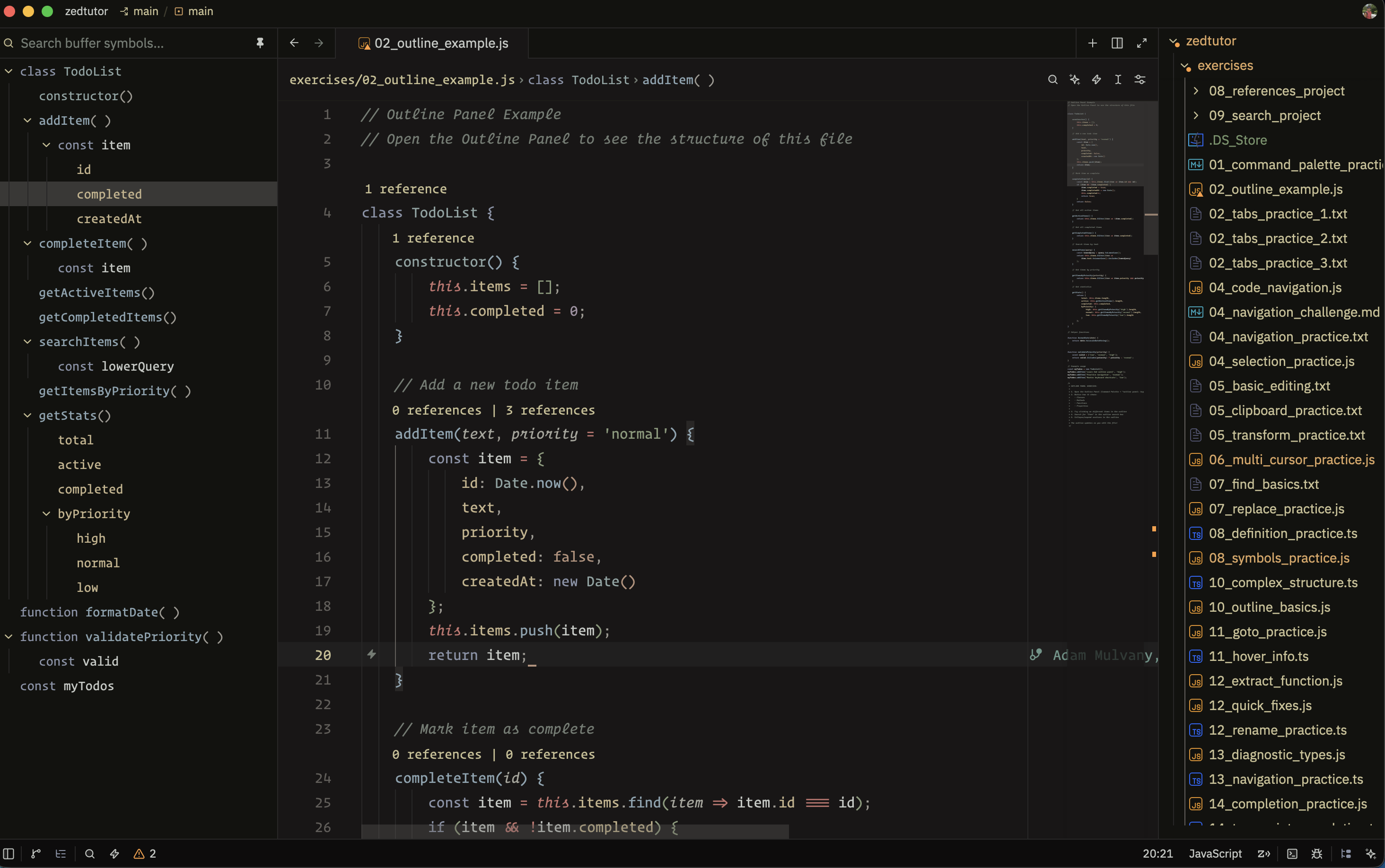Select the 02_outline_example.js tab
1385x868 pixels.
432,43
